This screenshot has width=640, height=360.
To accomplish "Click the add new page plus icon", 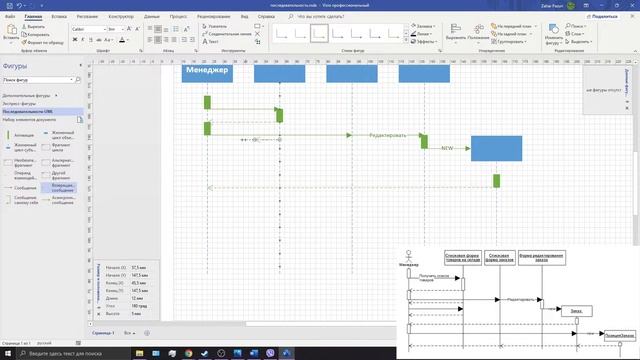I will (x=147, y=333).
